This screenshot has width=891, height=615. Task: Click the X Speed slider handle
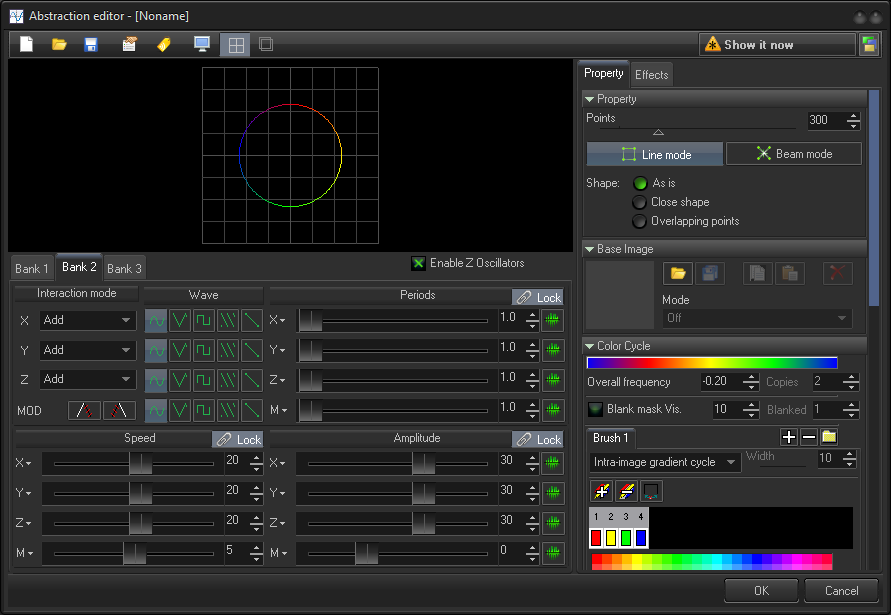pos(140,464)
